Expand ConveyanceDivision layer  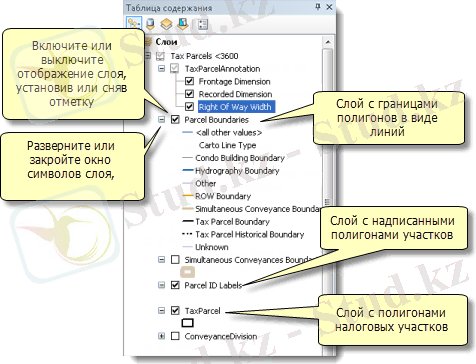(162, 336)
